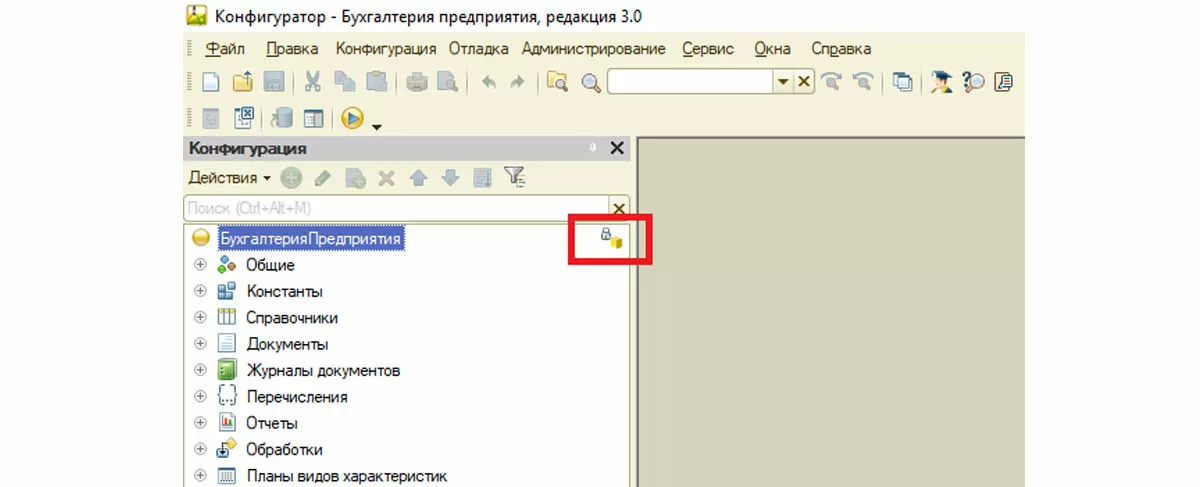The width and height of the screenshot is (1200, 487).
Task: Click the Redo arrow icon
Action: pos(517,82)
